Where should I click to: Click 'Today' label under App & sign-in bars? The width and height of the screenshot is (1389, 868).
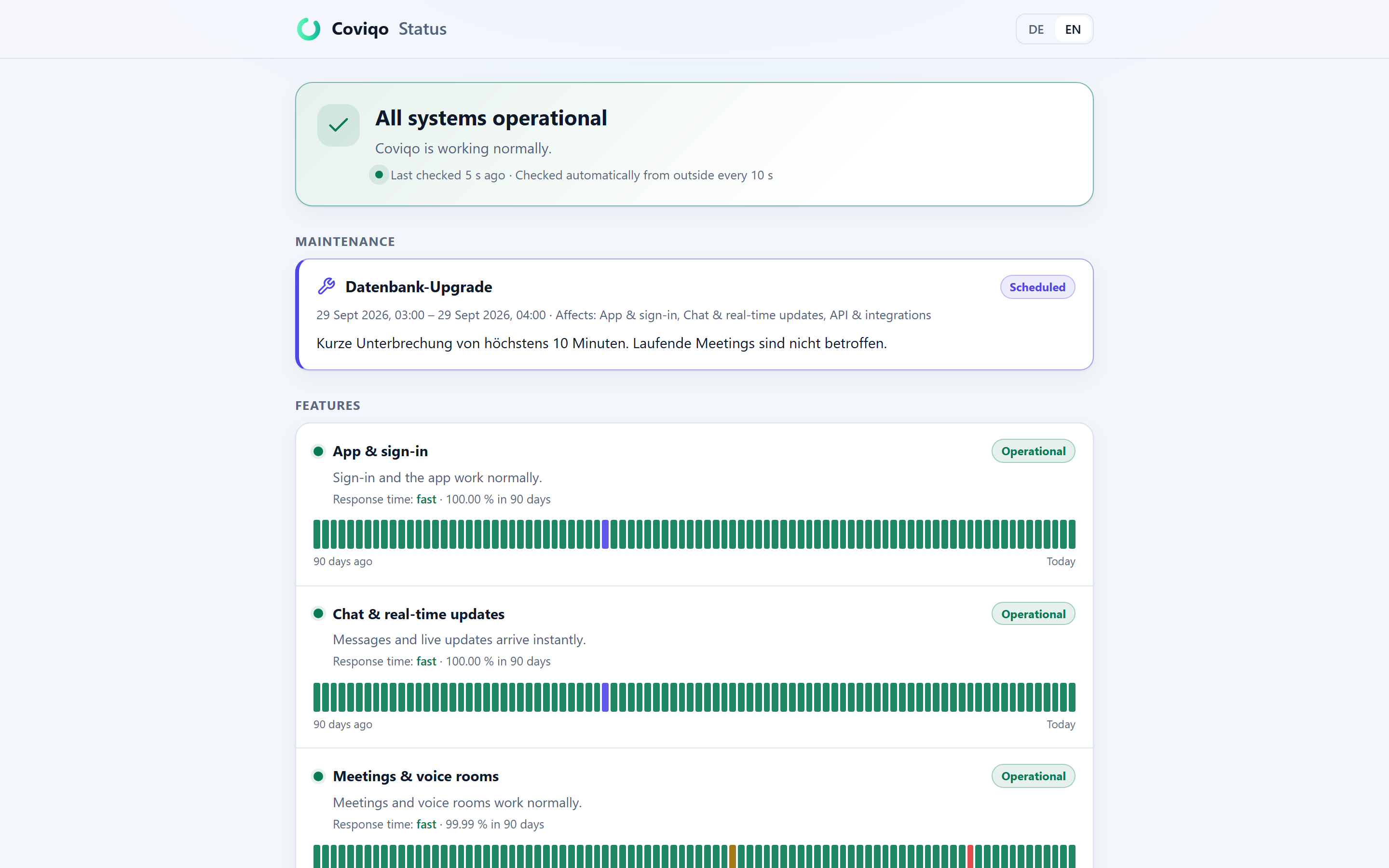(x=1061, y=561)
